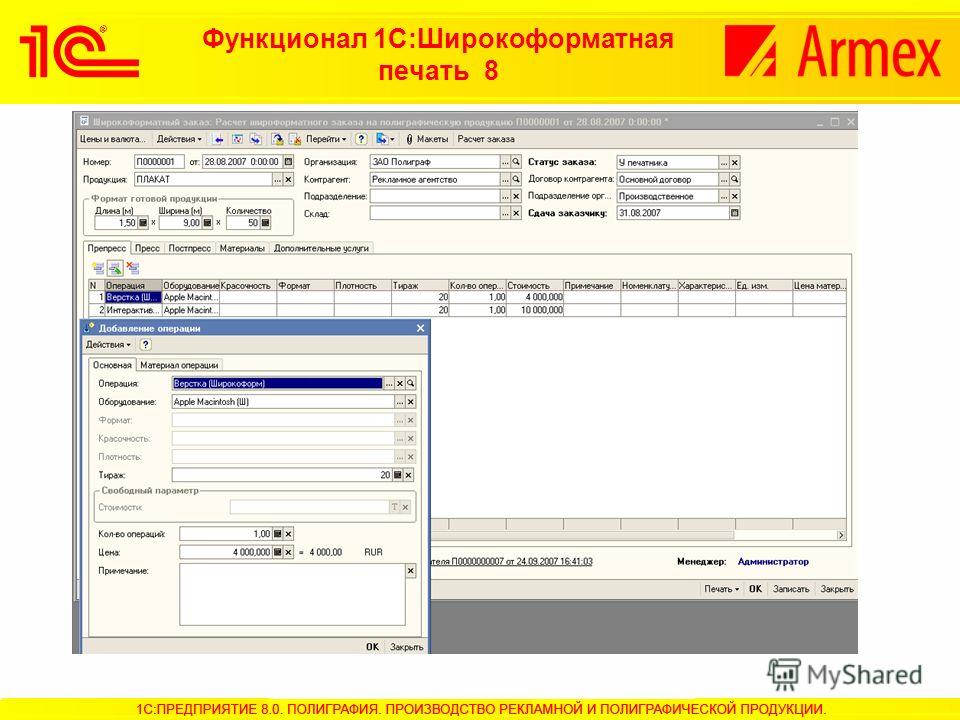Clear the Склад field
The image size is (960, 720).
pos(516,213)
